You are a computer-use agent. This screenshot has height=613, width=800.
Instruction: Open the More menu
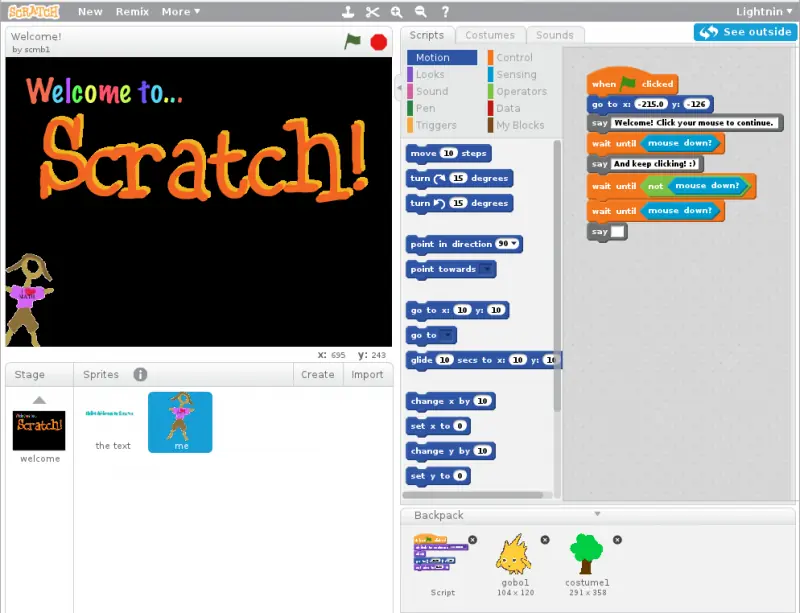coord(181,12)
